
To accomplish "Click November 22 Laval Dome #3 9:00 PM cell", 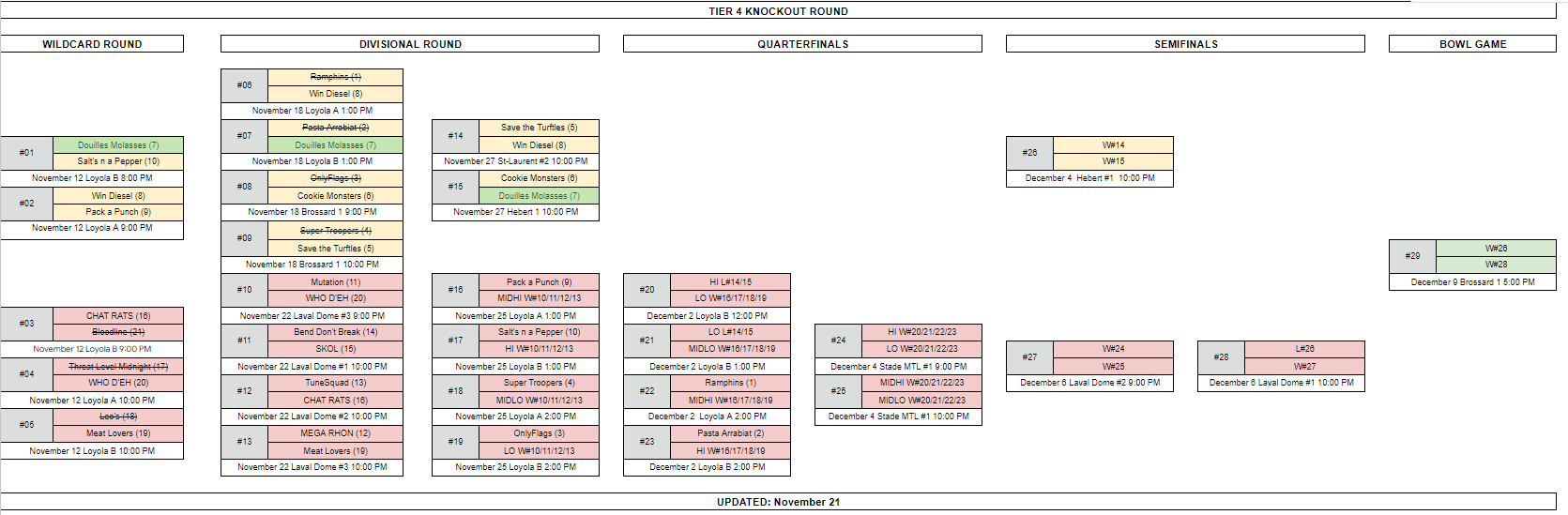I will coord(312,316).
